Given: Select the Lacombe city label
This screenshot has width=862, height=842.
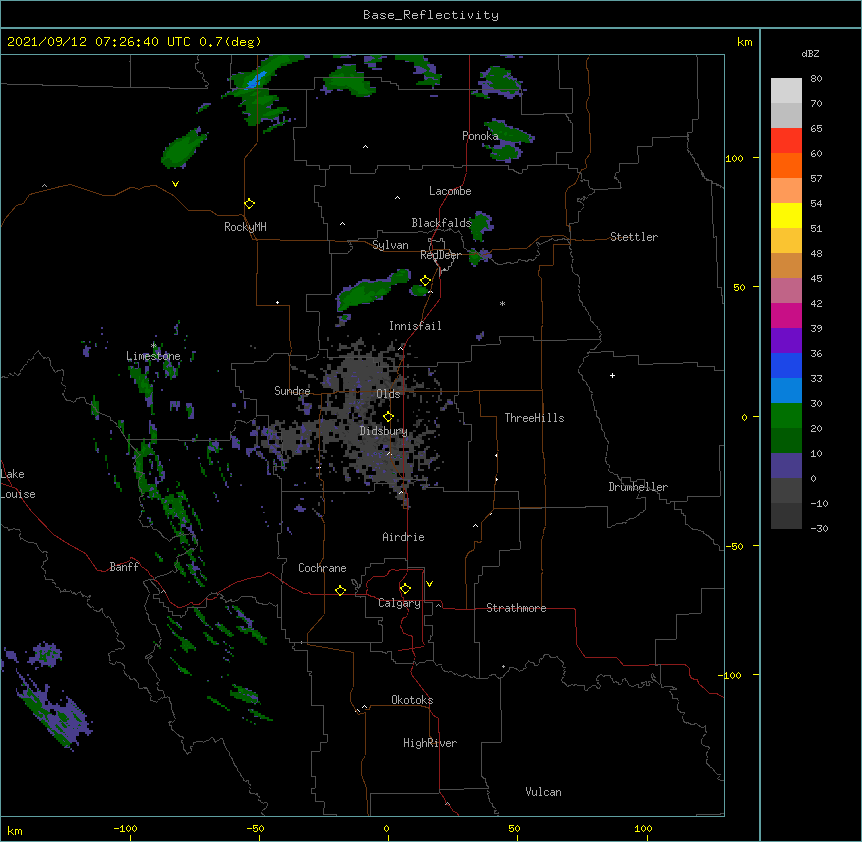Looking at the screenshot, I should tap(450, 191).
